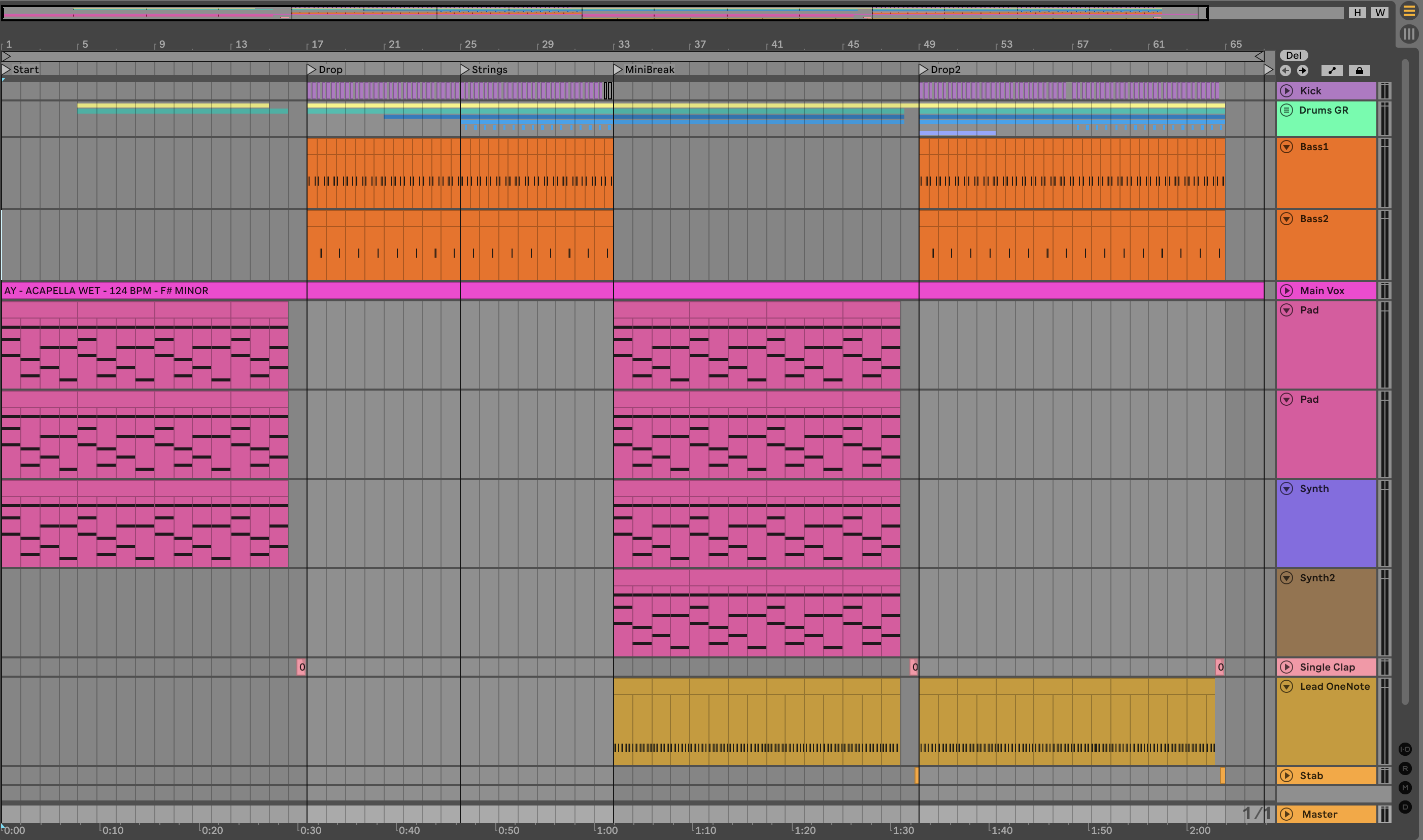The height and width of the screenshot is (840, 1423).
Task: Click the Optimize Width W button
Action: pos(1379,13)
